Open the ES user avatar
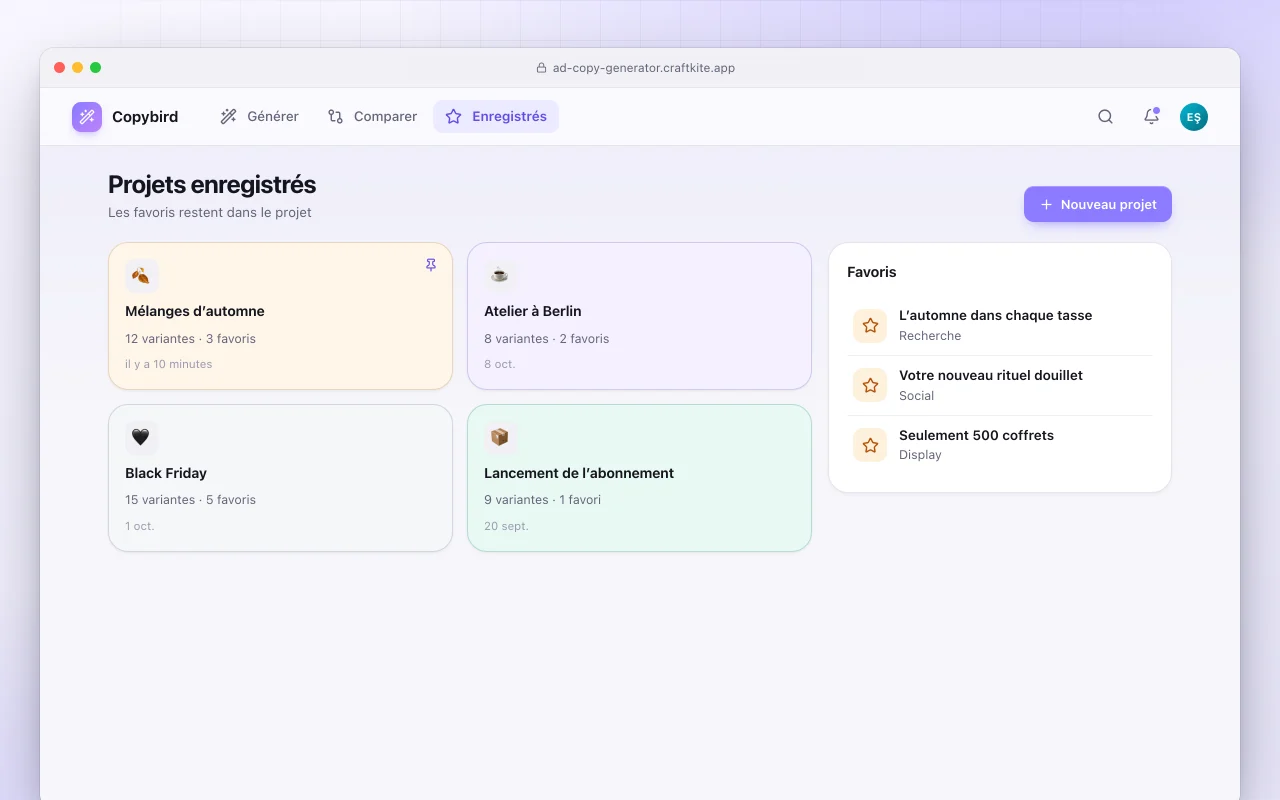 tap(1194, 117)
